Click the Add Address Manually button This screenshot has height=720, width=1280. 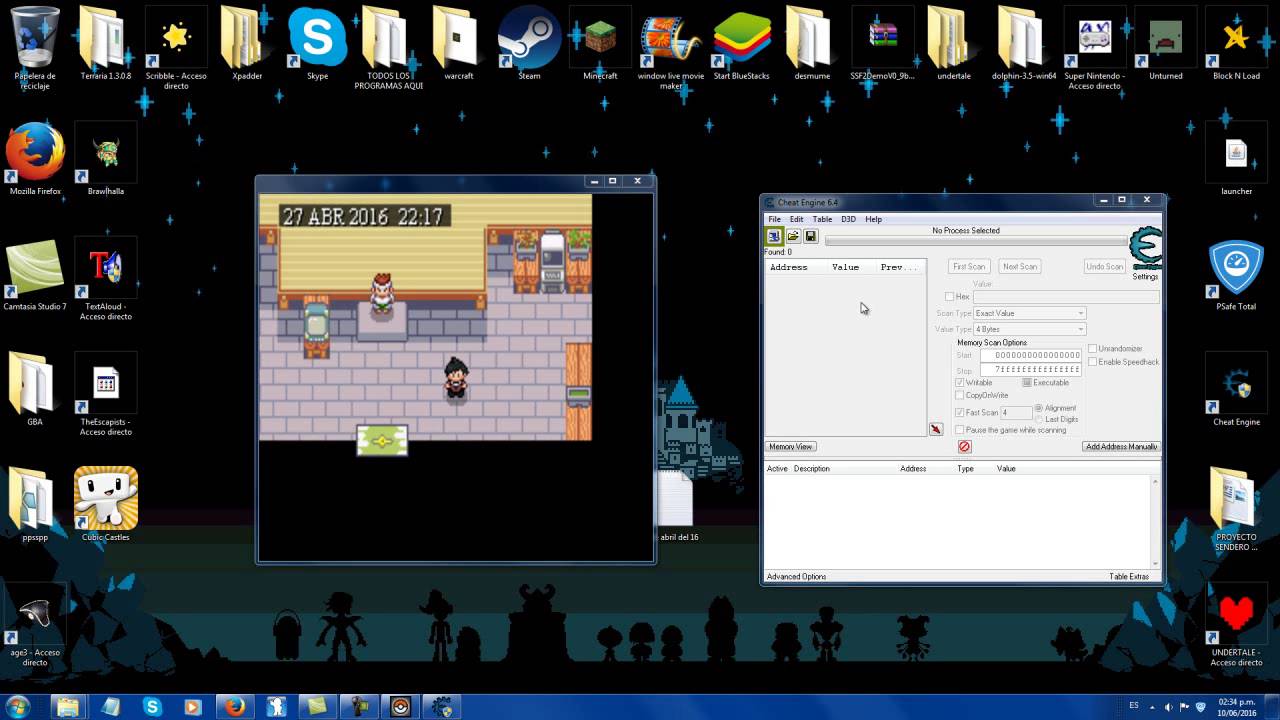coord(1121,447)
